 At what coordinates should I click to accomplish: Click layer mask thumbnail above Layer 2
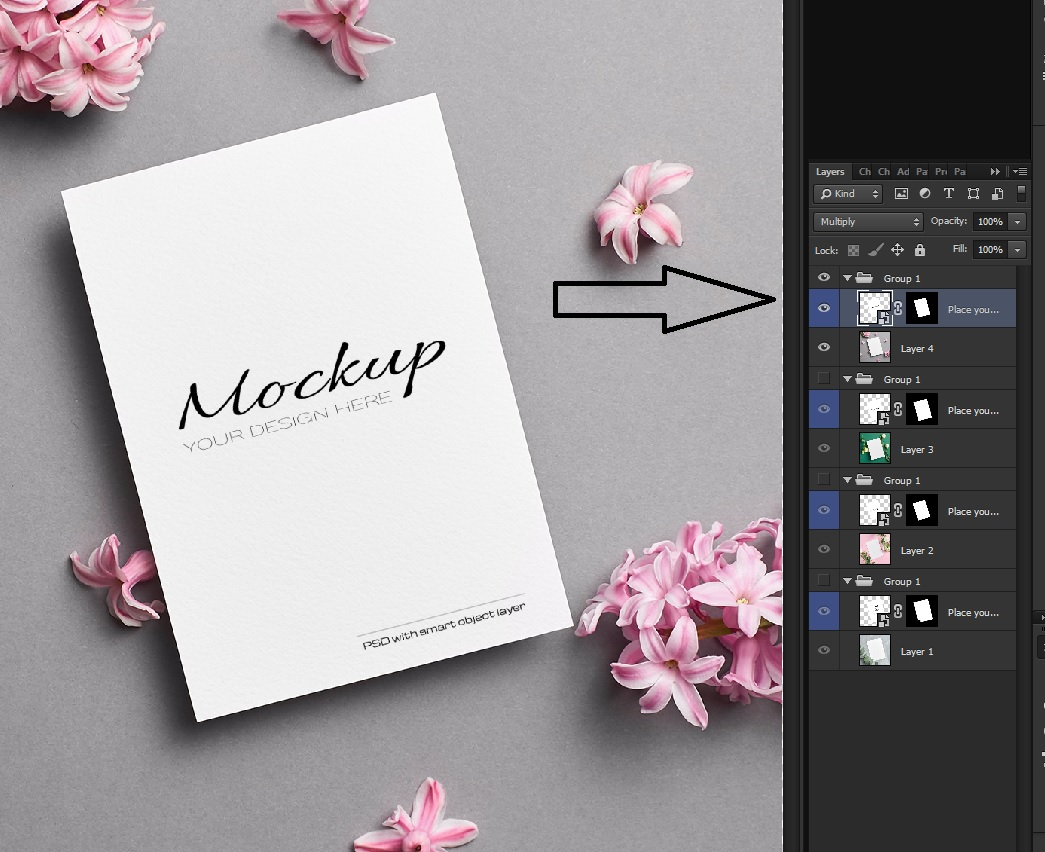[922, 510]
